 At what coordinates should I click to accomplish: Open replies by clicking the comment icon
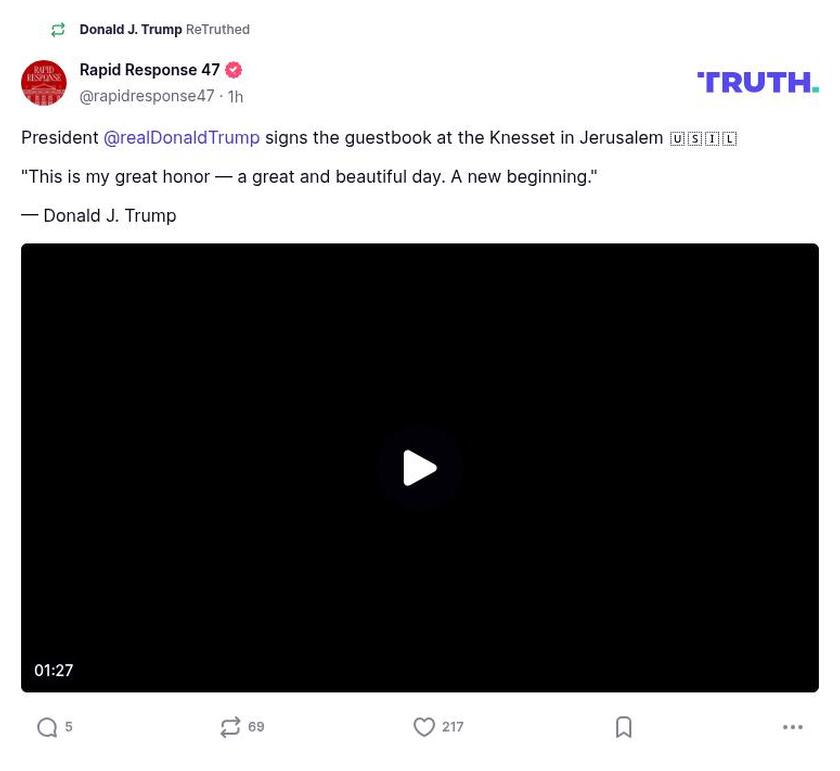point(45,727)
